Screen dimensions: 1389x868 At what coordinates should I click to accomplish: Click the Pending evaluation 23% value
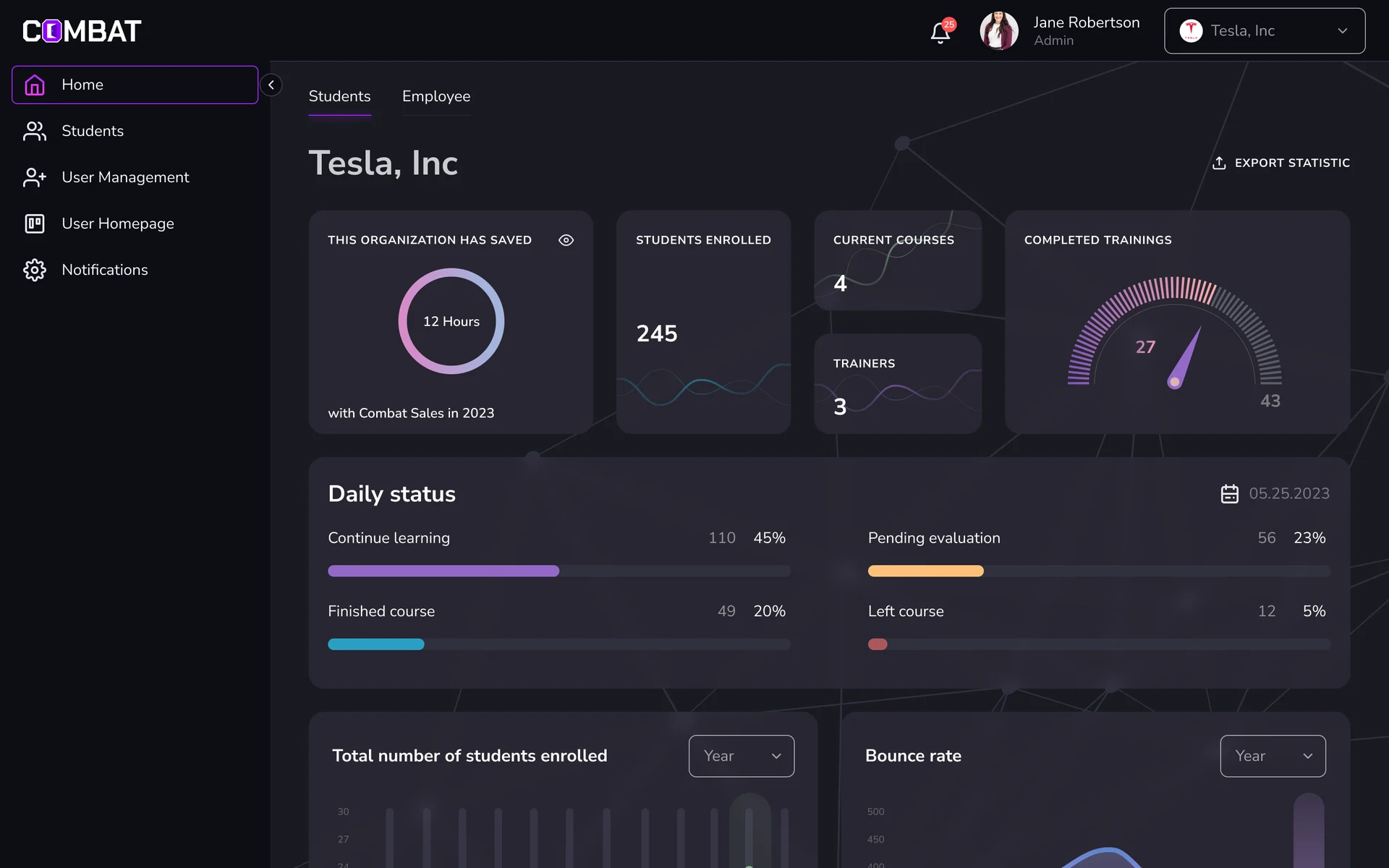[x=1309, y=537]
